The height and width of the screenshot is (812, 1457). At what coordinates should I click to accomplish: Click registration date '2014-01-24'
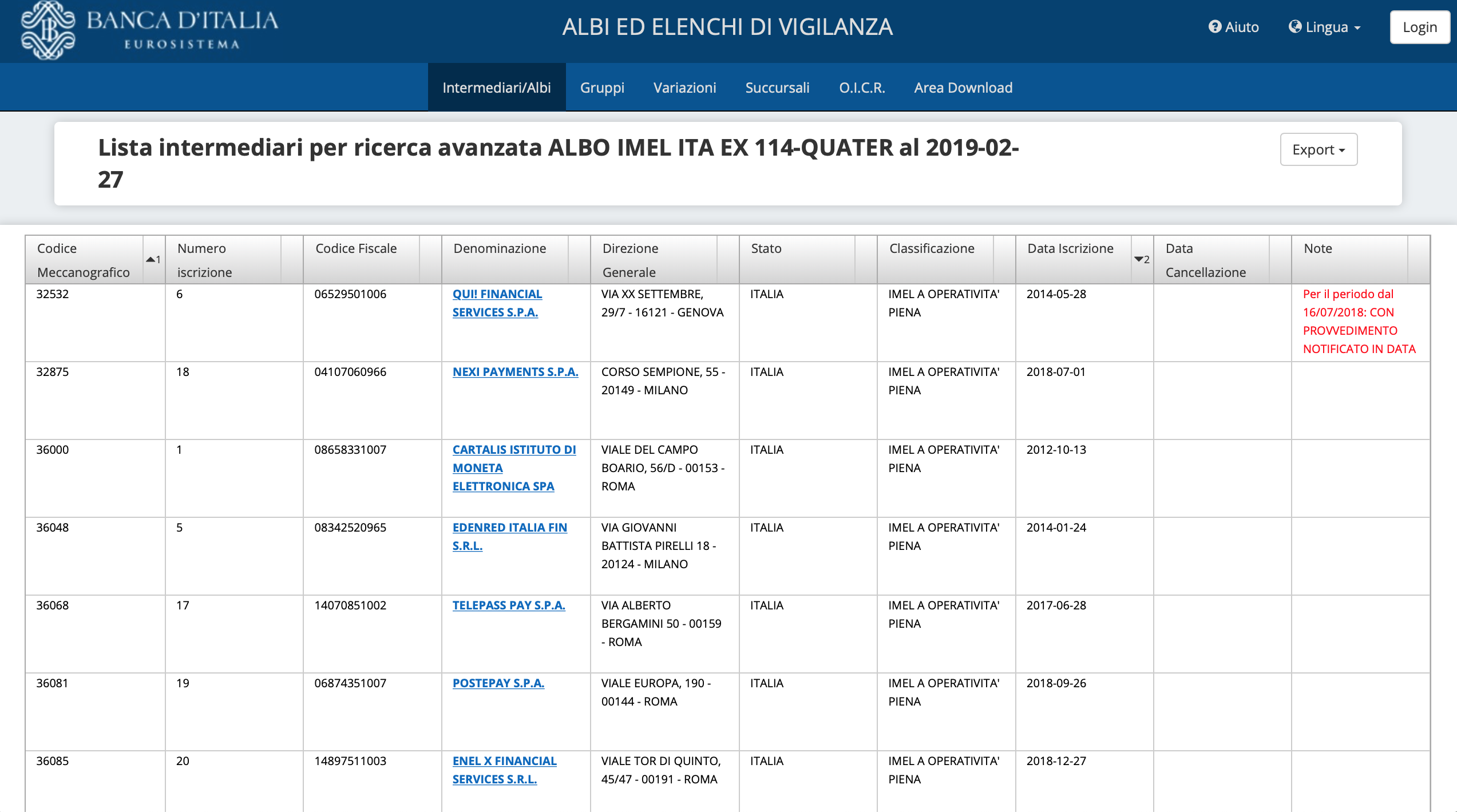[1056, 528]
